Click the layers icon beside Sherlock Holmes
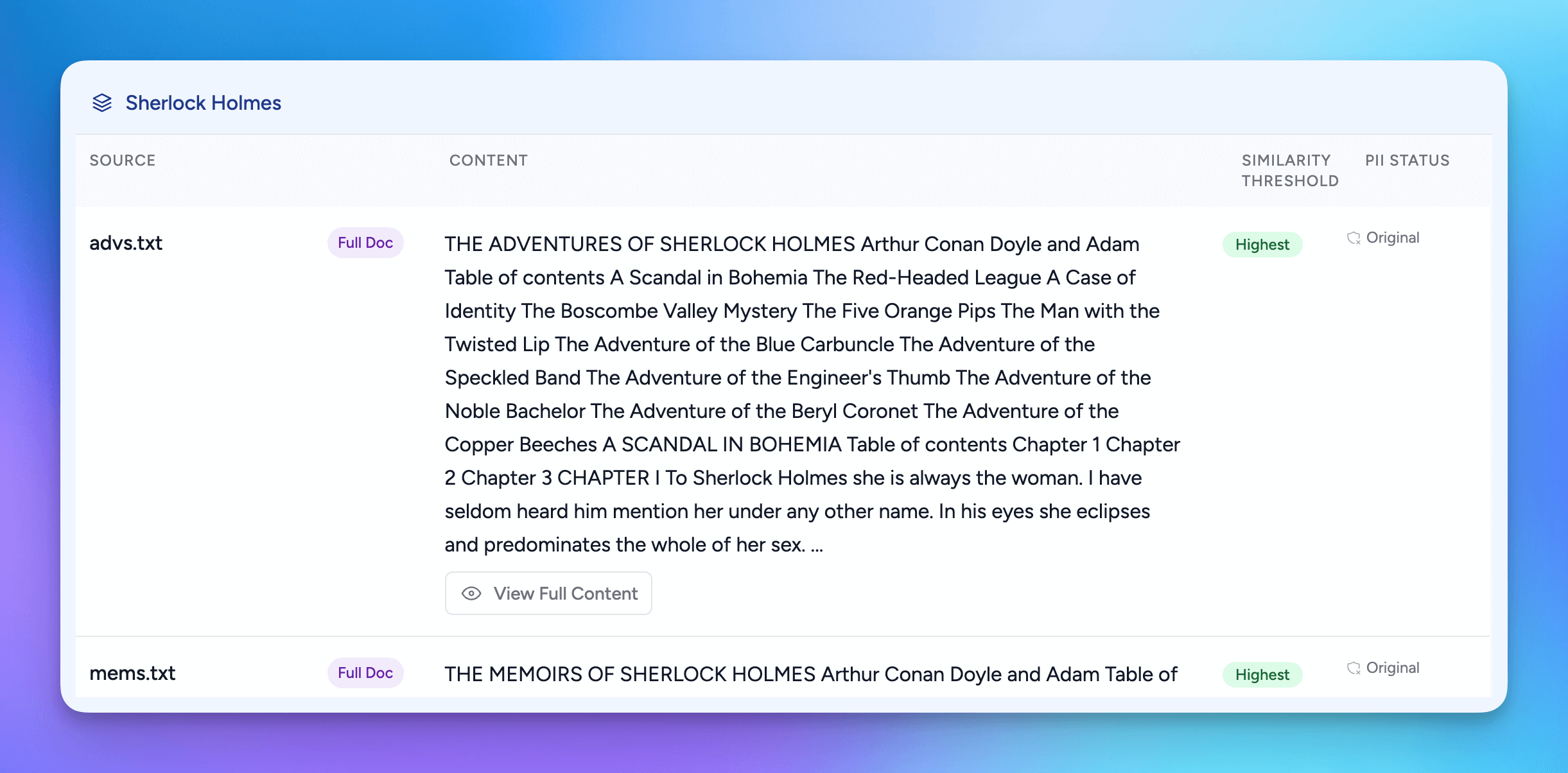This screenshot has height=773, width=1568. 102,103
